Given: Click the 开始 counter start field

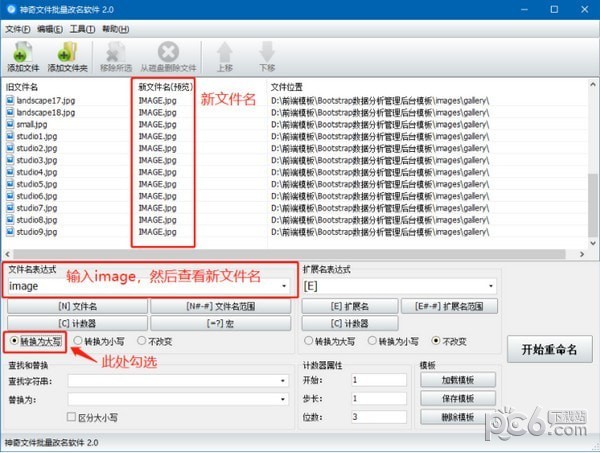Looking at the screenshot, I should 379,380.
